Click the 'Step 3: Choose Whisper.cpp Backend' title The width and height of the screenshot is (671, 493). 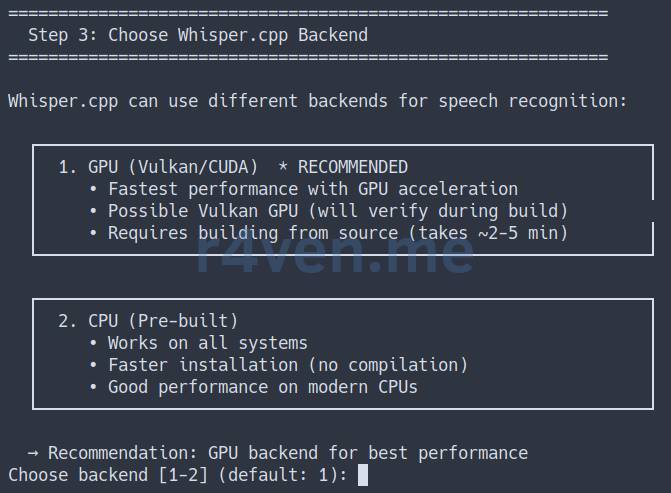(x=198, y=35)
